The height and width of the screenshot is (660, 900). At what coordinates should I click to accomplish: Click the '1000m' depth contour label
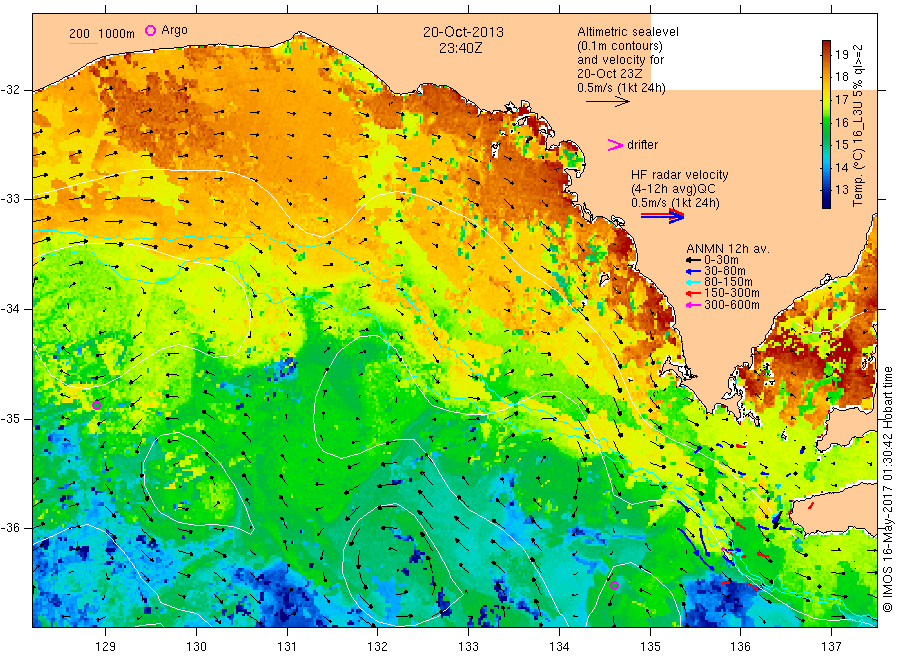click(117, 34)
